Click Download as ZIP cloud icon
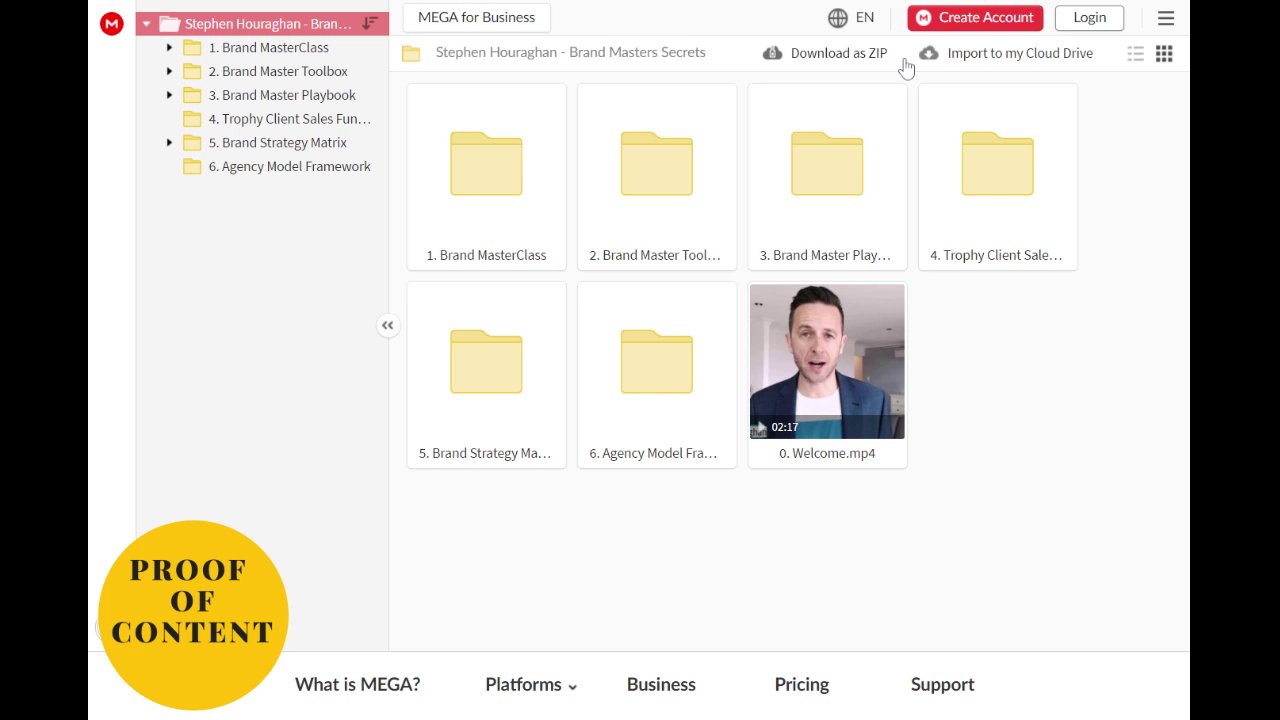The height and width of the screenshot is (720, 1280). click(773, 53)
